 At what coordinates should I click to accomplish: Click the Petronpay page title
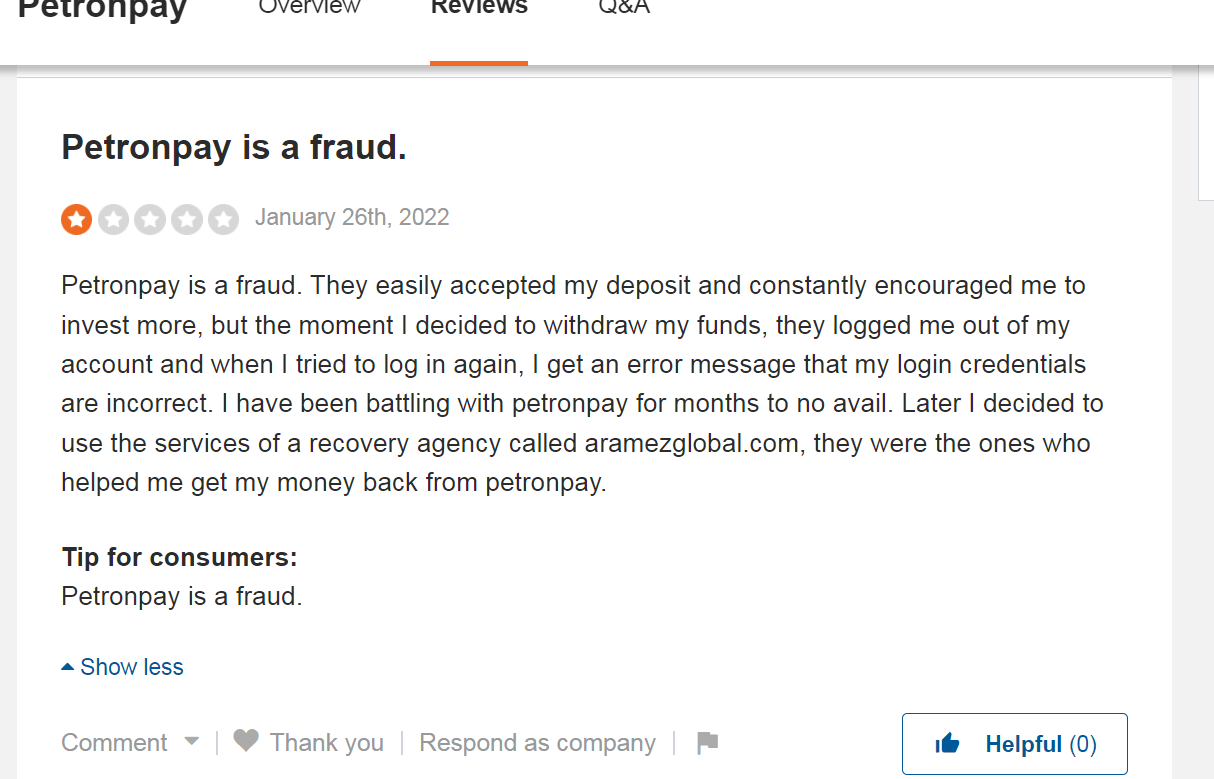[103, 10]
